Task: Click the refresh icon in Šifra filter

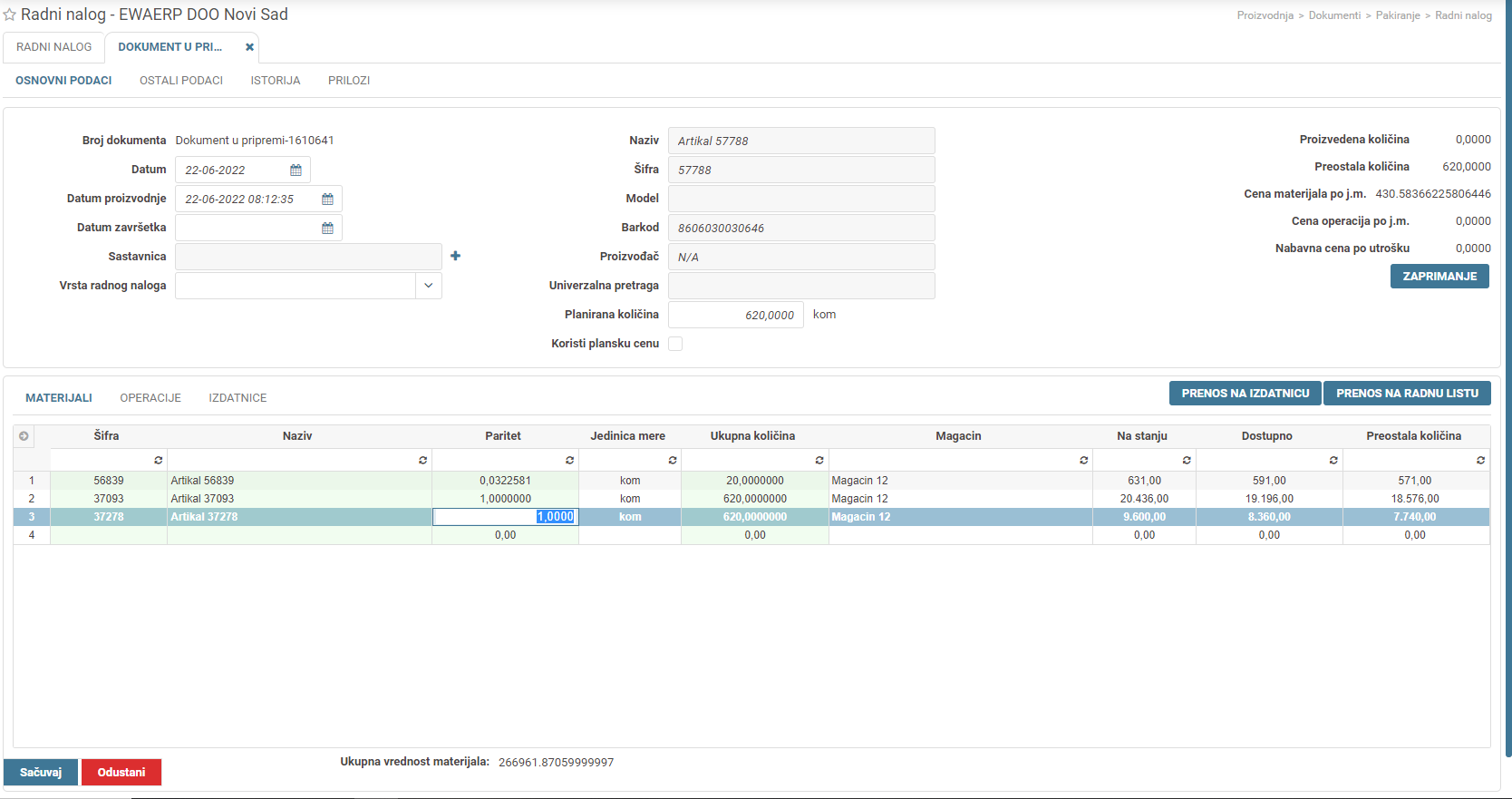Action: [x=158, y=461]
